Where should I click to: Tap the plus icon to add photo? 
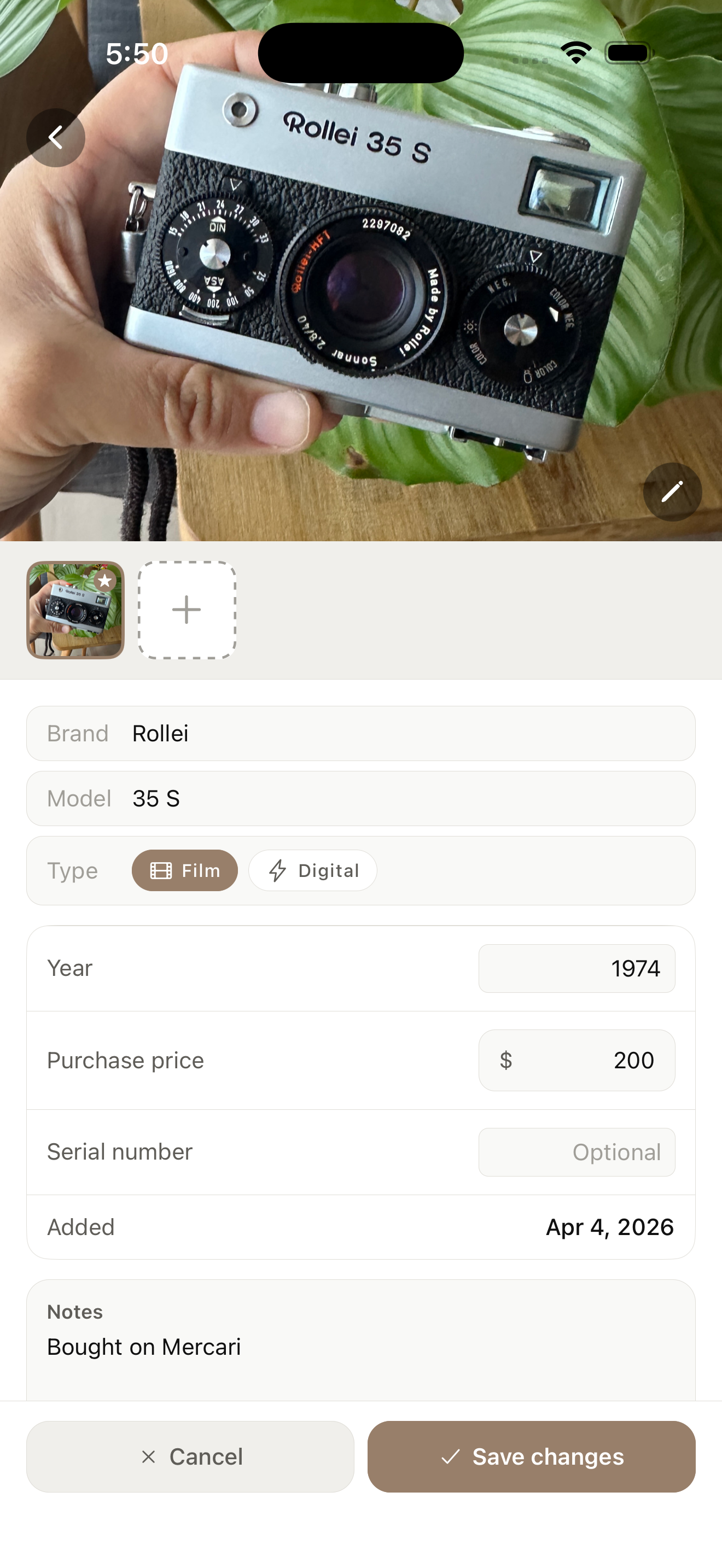point(187,610)
